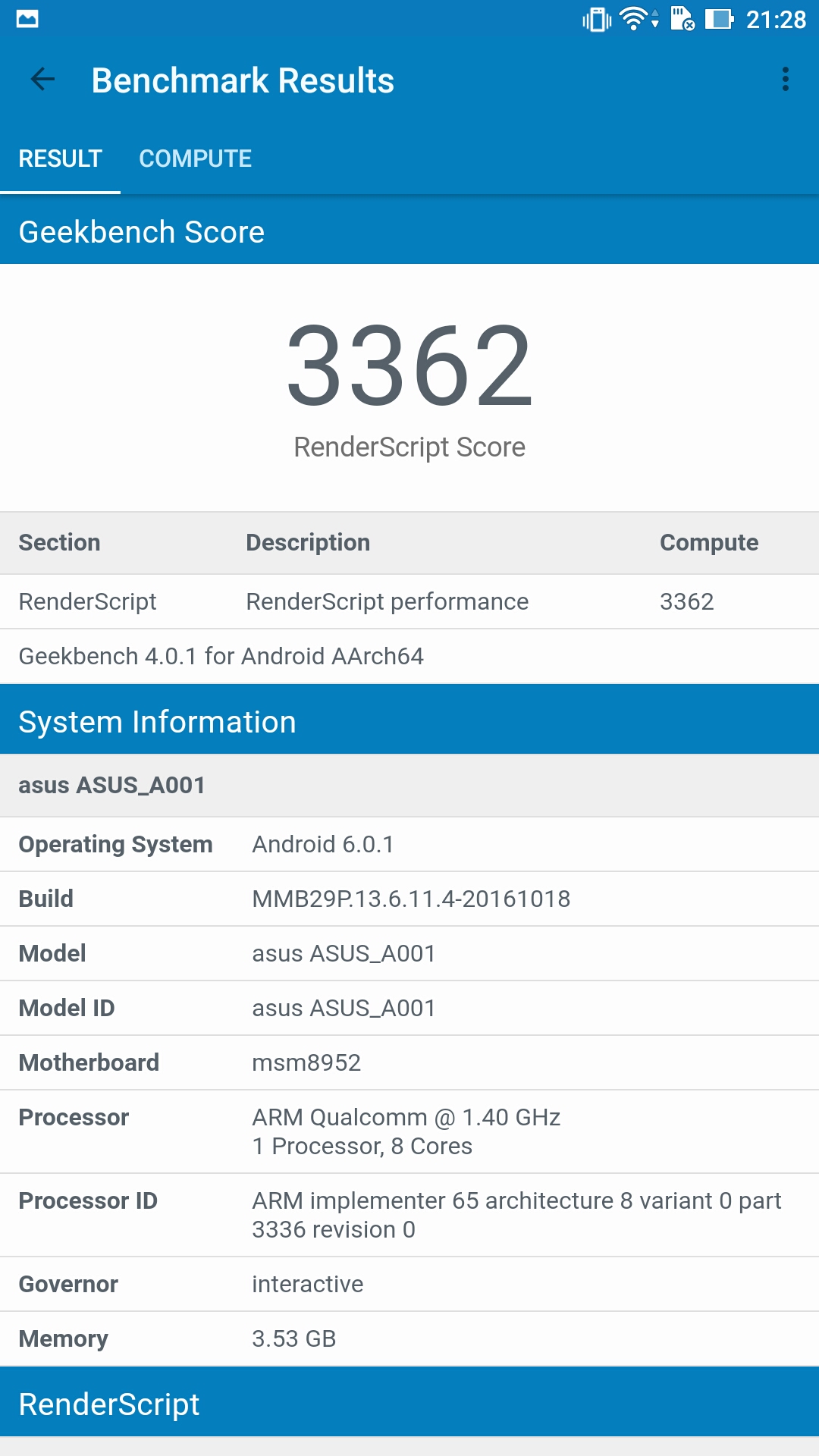This screenshot has height=1456, width=819.
Task: Tap the back arrow icon
Action: (42, 79)
